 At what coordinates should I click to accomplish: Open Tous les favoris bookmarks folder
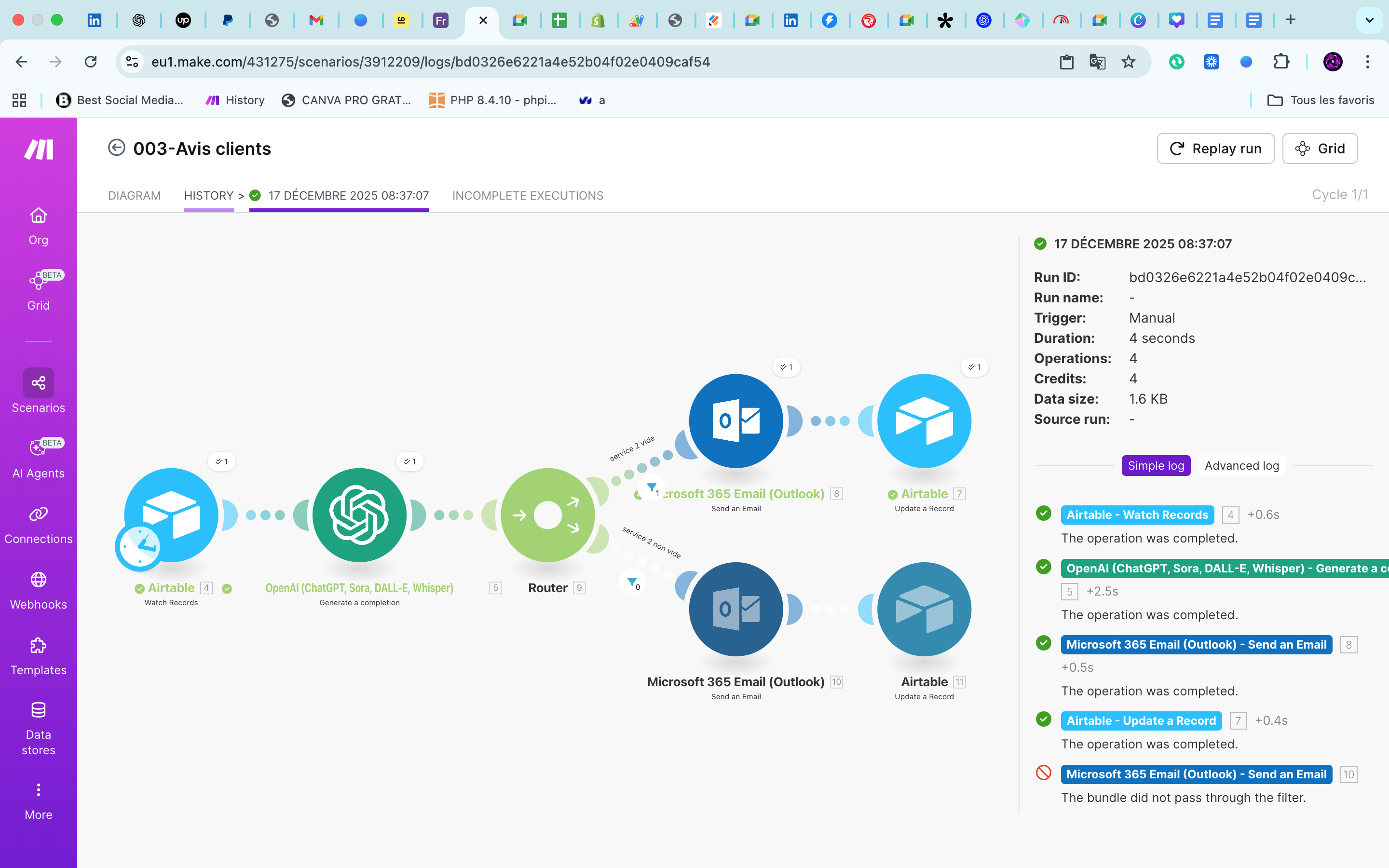pyautogui.click(x=1320, y=100)
